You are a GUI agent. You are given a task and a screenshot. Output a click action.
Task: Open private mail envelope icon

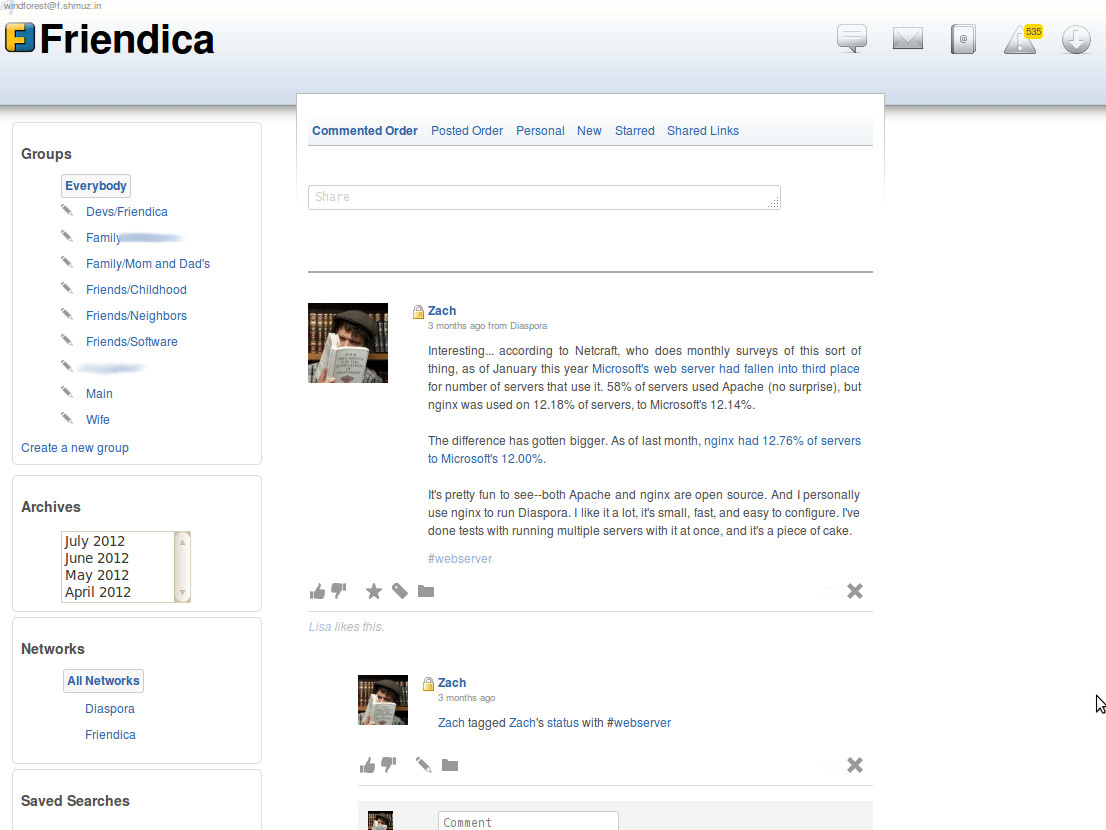(x=908, y=39)
